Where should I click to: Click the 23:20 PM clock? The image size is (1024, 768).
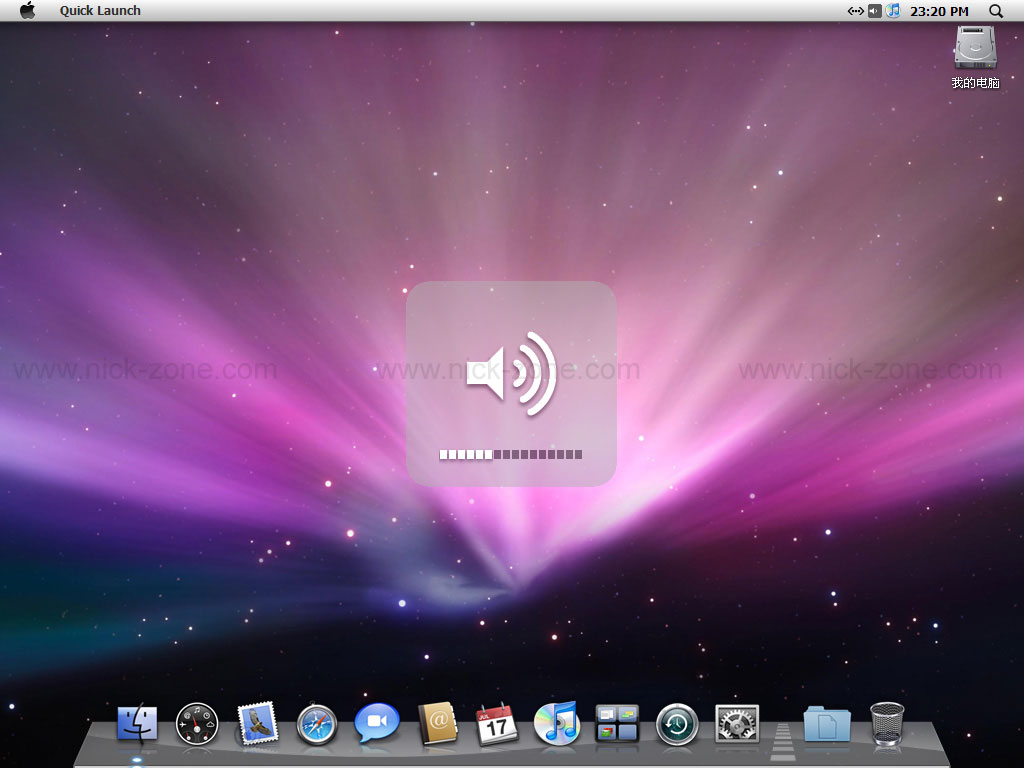click(939, 11)
